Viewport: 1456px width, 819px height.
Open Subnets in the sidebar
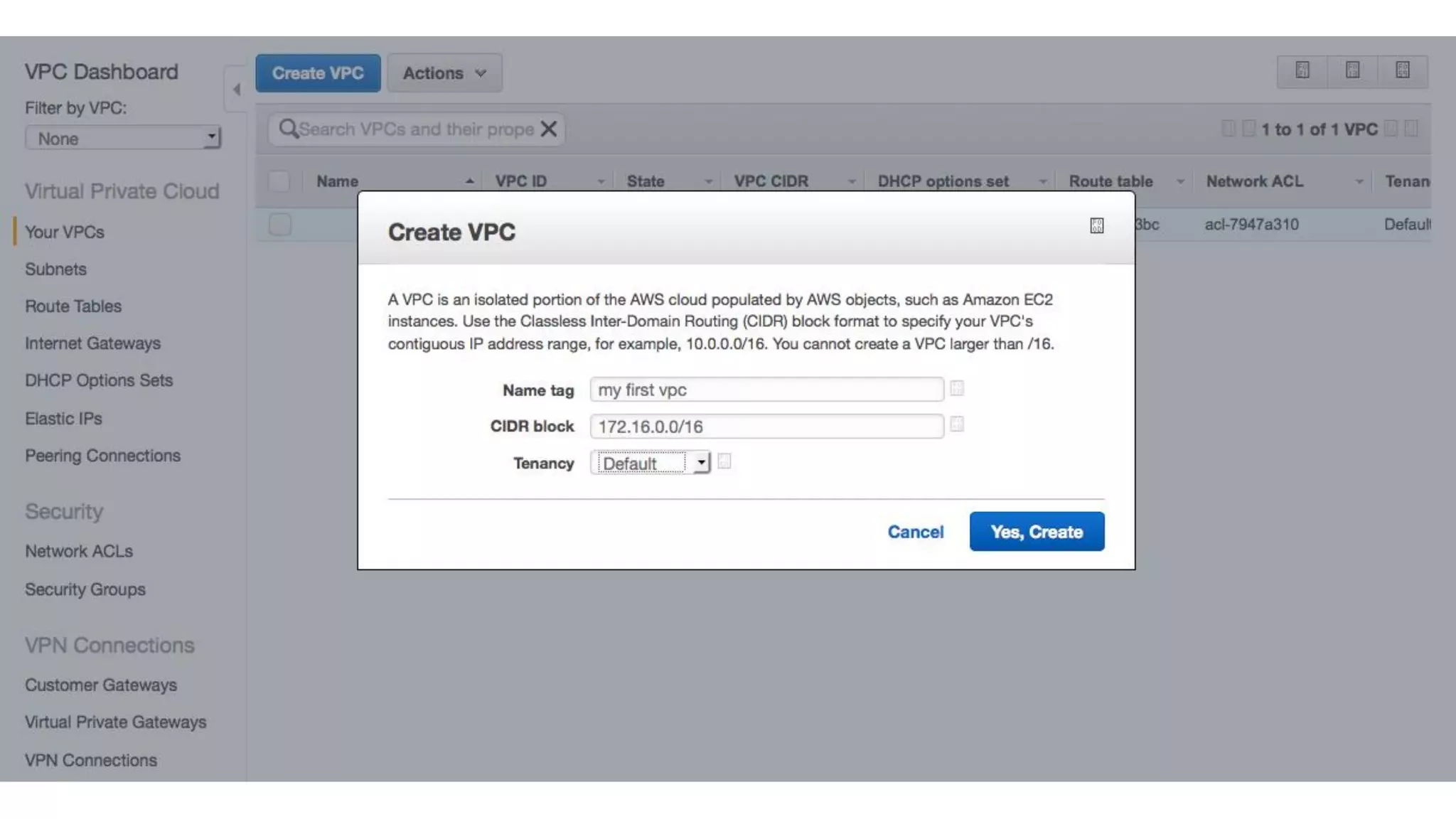(x=55, y=269)
